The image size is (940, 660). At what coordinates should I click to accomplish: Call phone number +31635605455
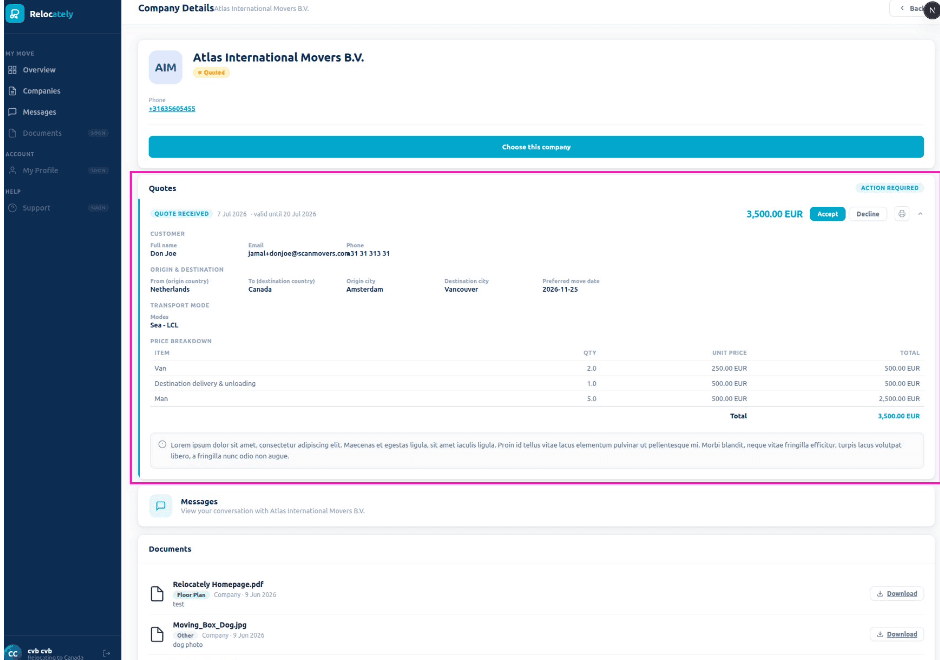(172, 109)
